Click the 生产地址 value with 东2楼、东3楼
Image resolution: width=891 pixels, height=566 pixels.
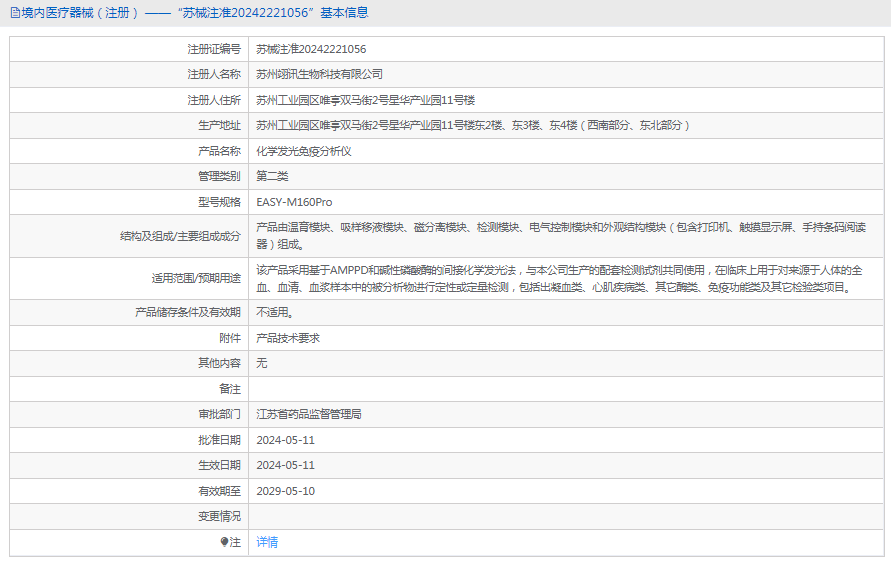[473, 126]
